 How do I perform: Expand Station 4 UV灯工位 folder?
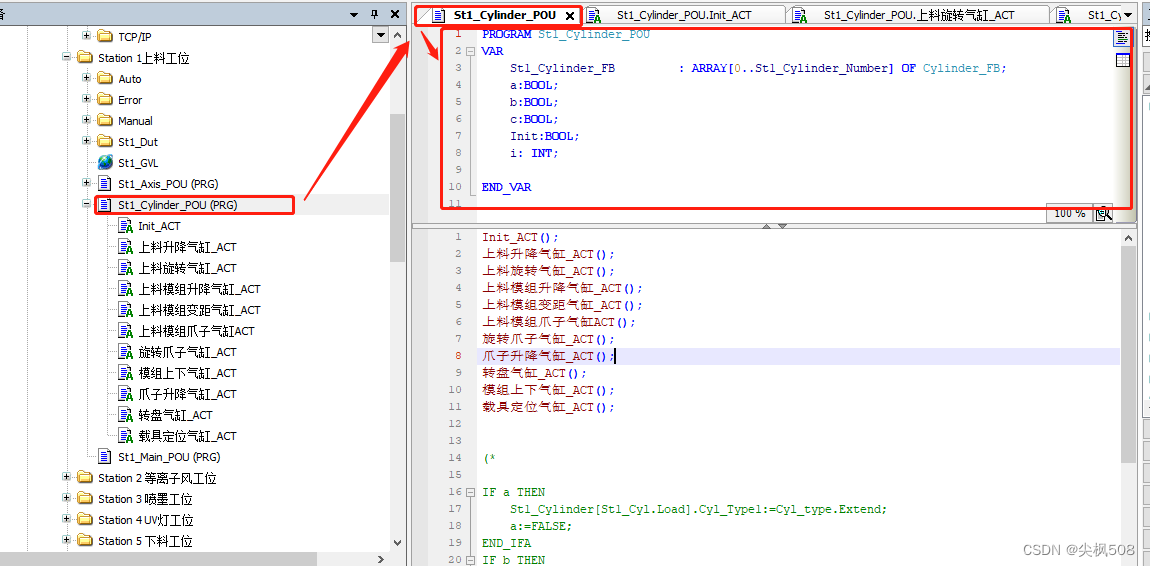(67, 520)
